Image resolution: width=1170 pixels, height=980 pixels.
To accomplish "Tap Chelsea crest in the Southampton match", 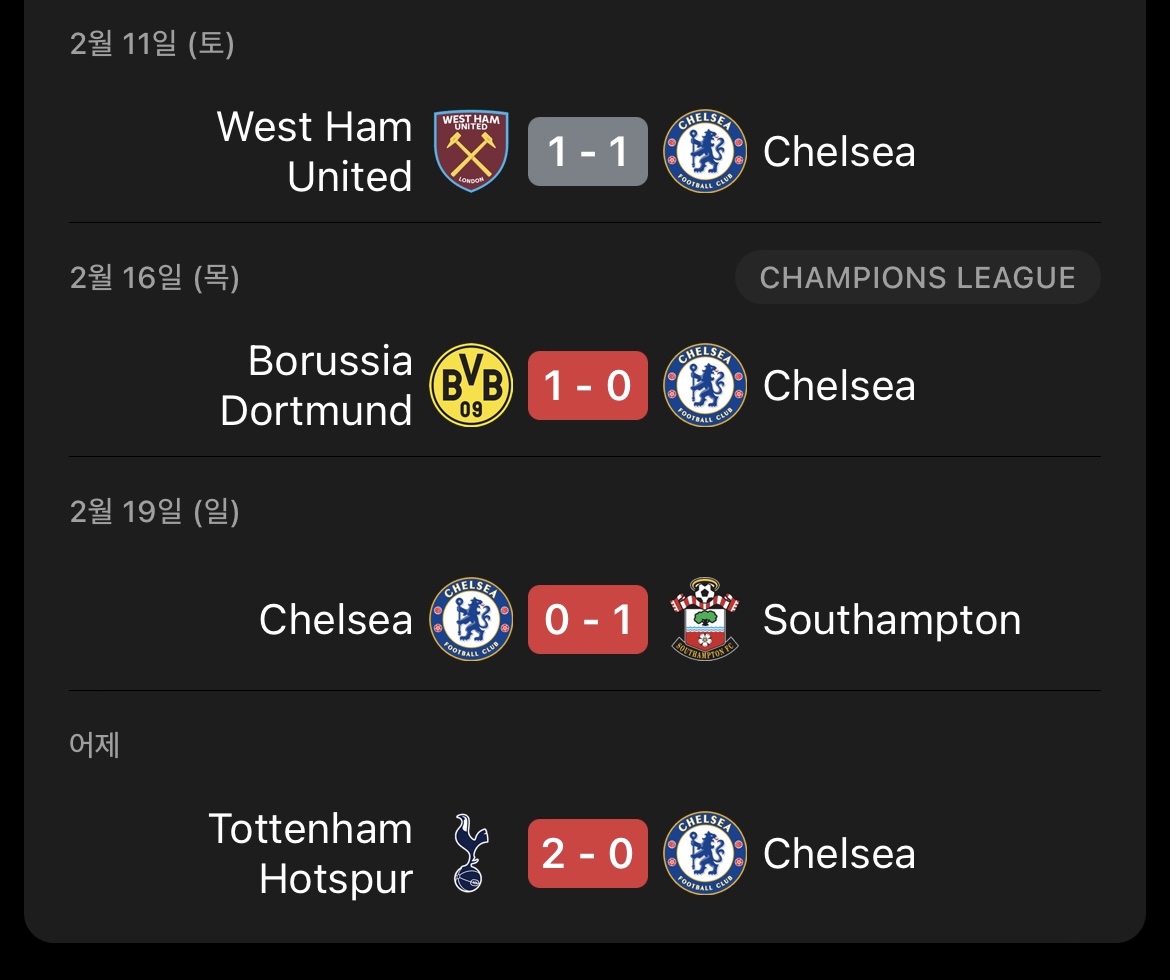I will [471, 620].
